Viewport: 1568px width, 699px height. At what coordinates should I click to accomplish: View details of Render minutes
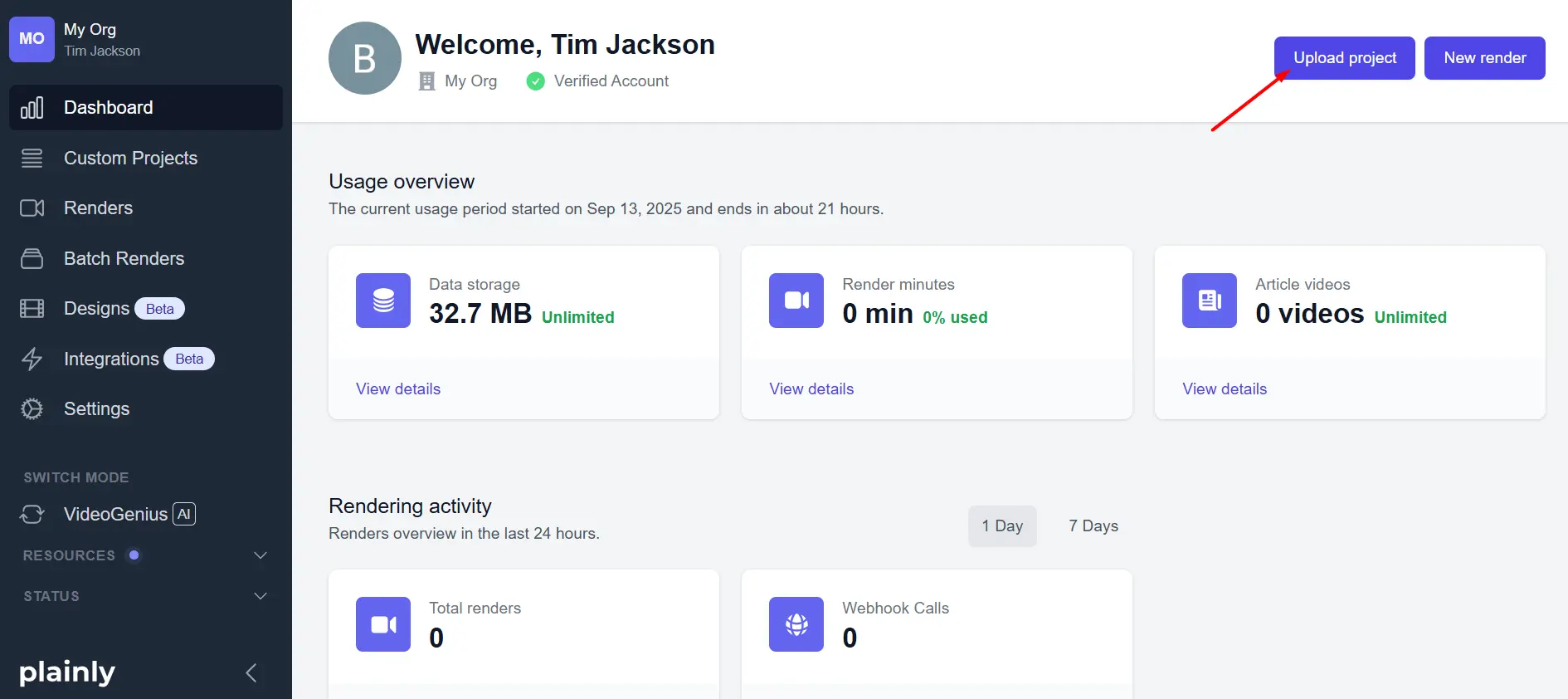pos(811,389)
